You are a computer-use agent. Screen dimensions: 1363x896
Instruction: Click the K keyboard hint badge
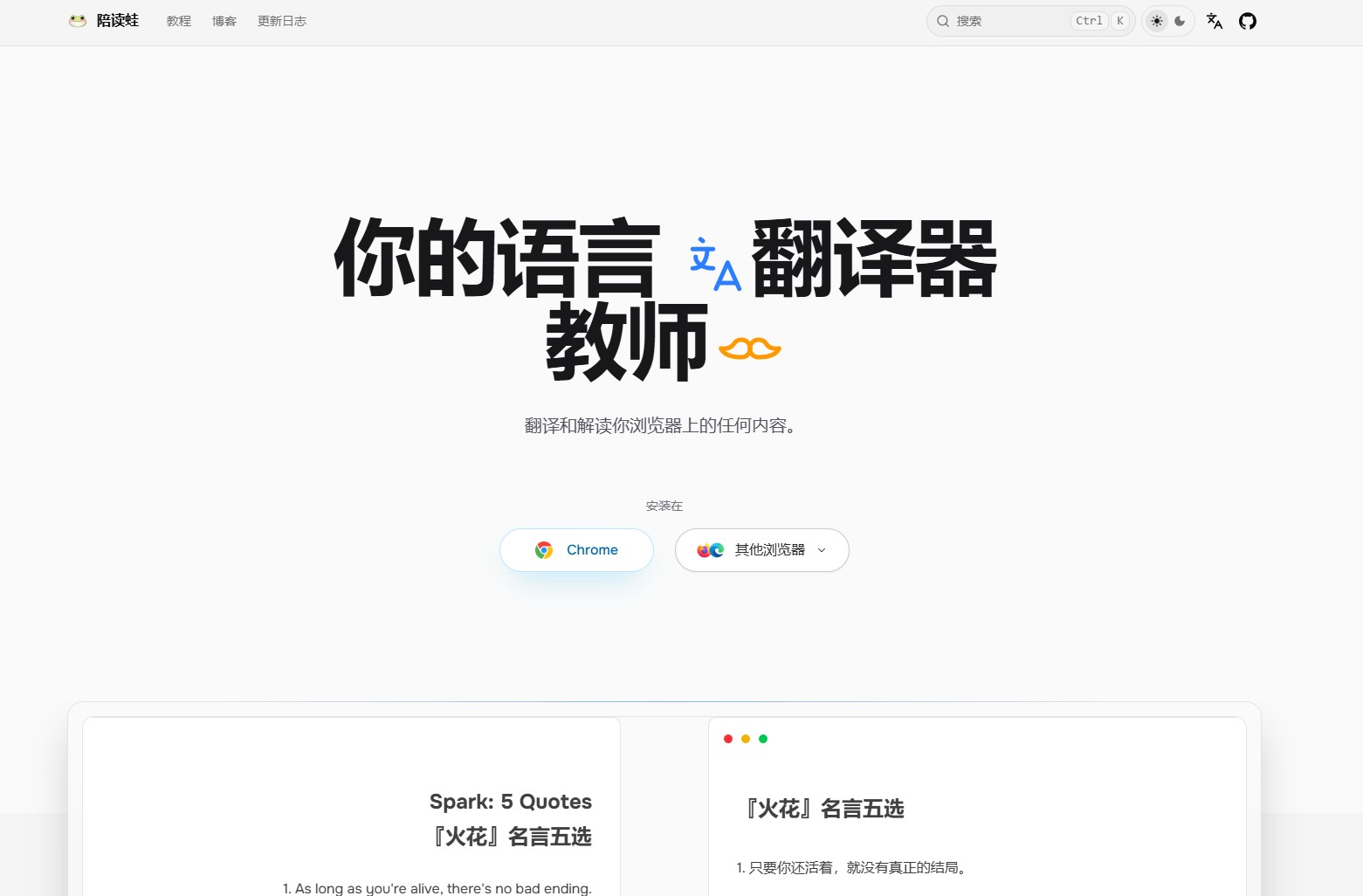tap(1120, 21)
